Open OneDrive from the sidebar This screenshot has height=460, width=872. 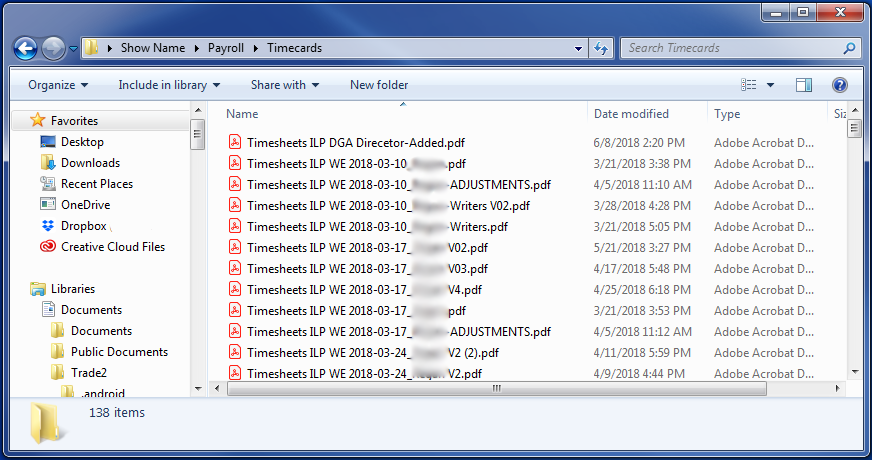(85, 205)
